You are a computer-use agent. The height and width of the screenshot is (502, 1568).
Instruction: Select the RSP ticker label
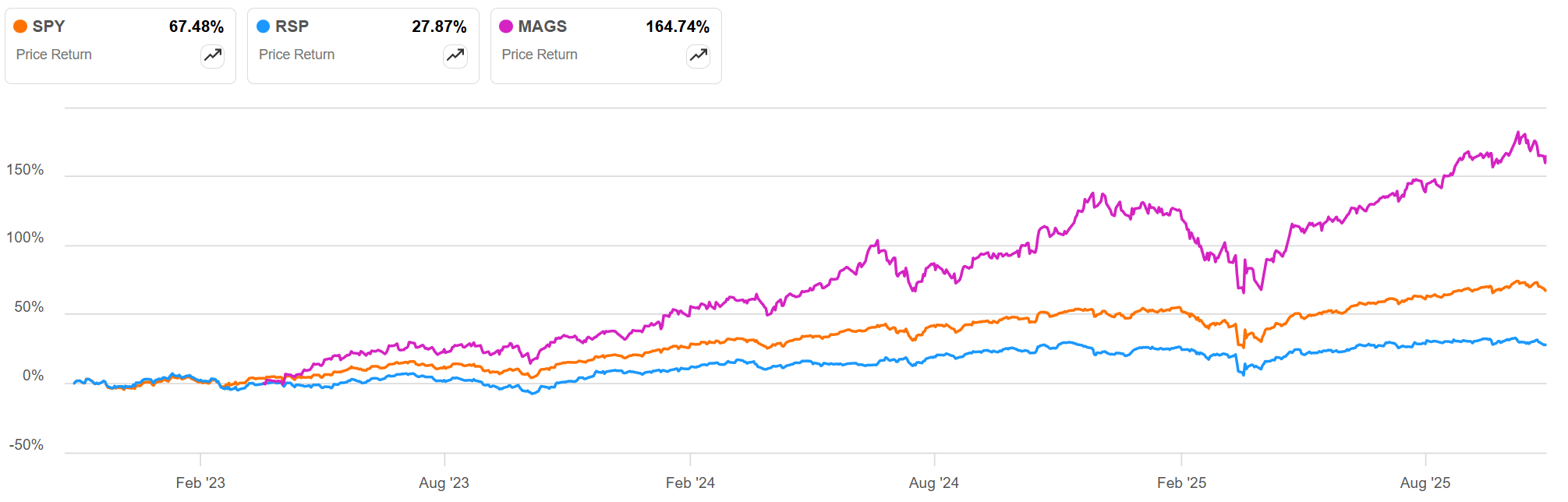(x=292, y=27)
